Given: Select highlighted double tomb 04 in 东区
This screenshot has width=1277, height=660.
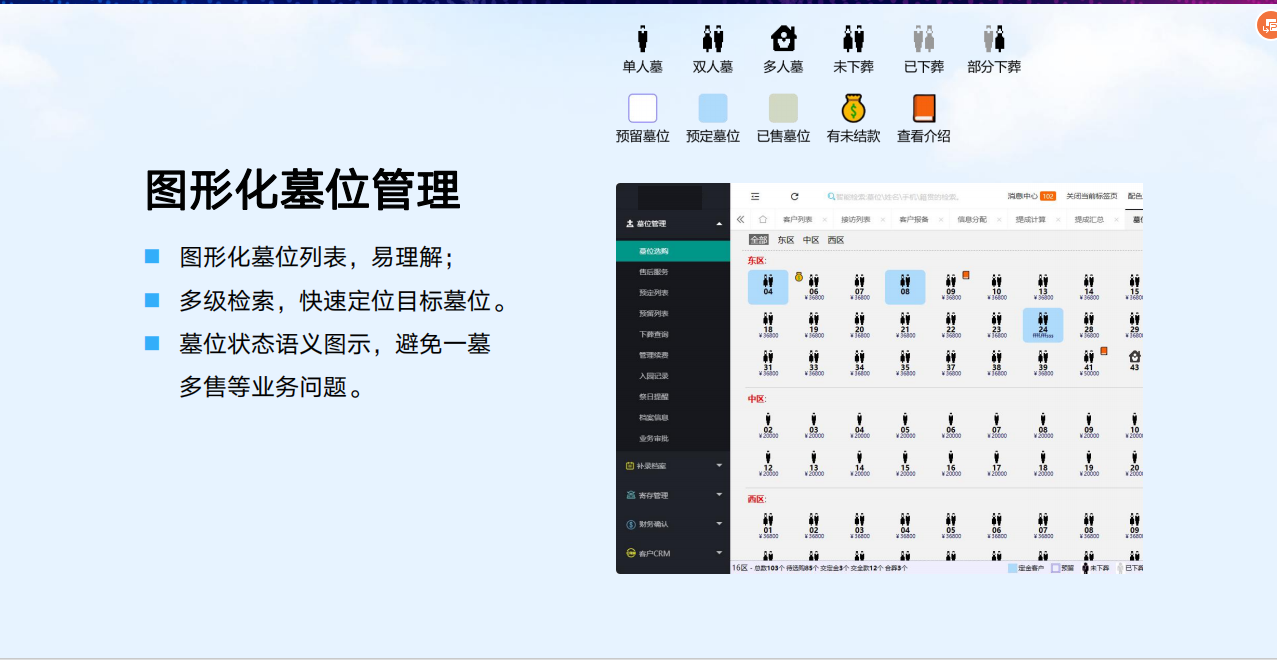Looking at the screenshot, I should [x=768, y=287].
